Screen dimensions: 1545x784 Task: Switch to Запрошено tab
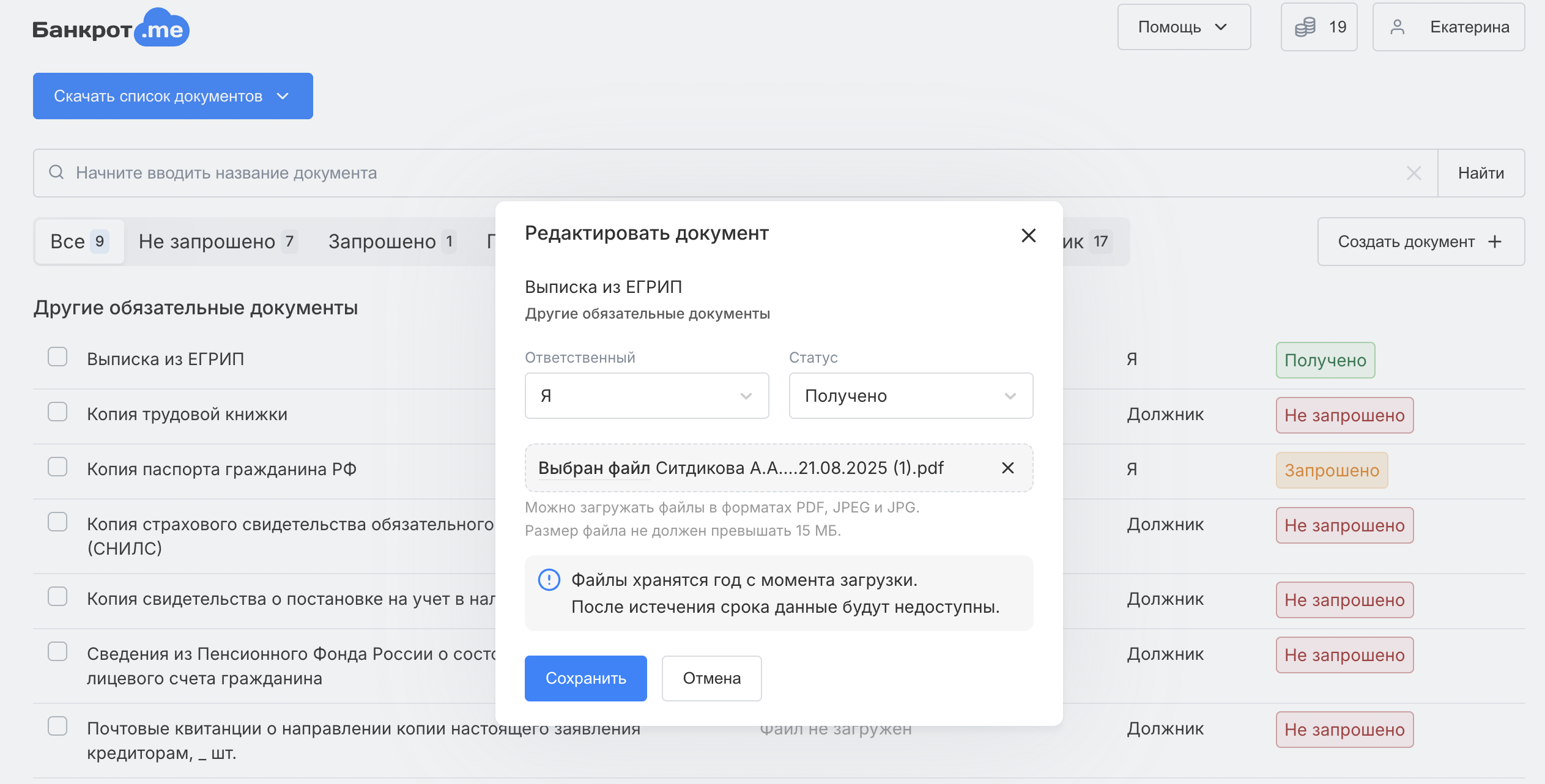(391, 242)
